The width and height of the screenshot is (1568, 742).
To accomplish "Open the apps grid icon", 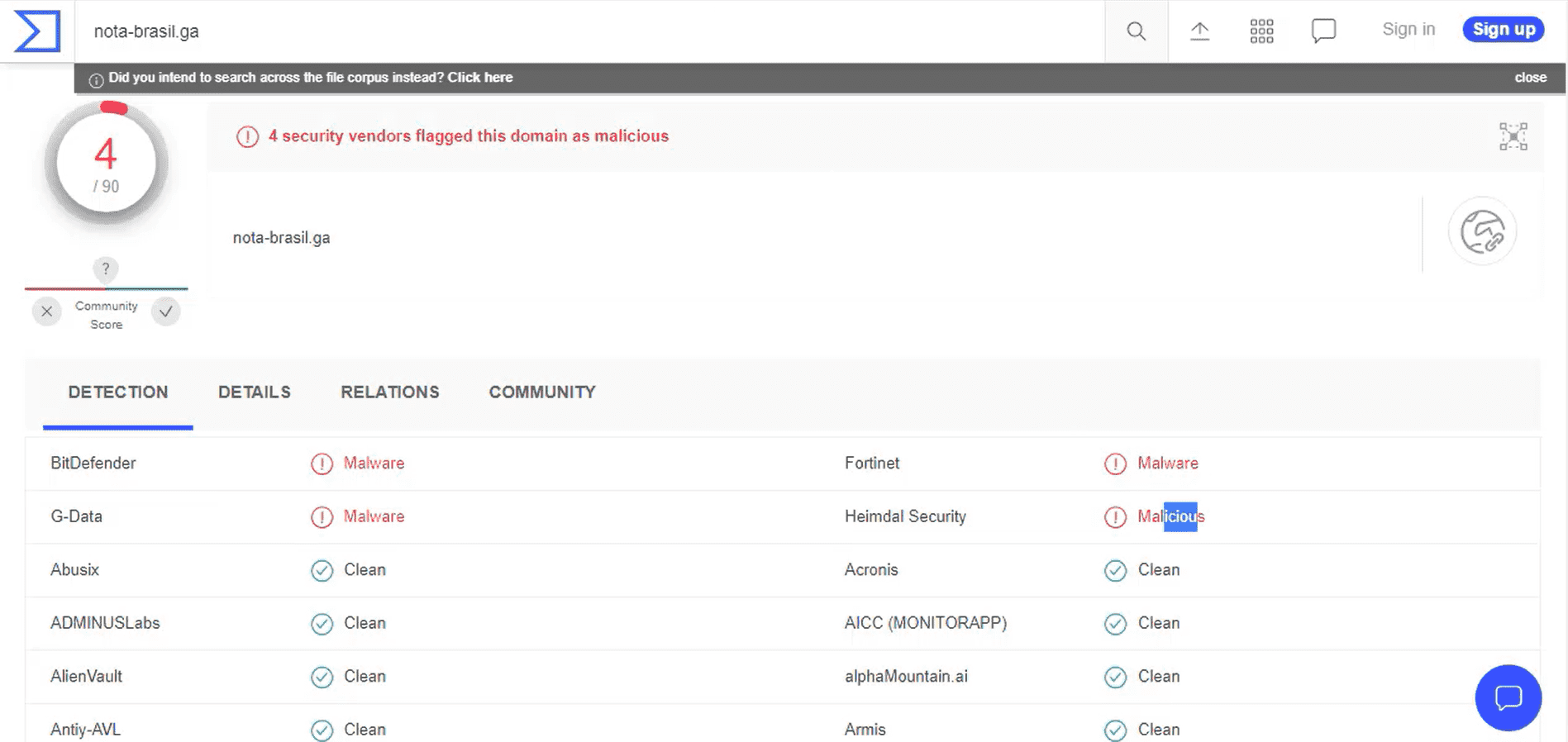I will 1261,31.
